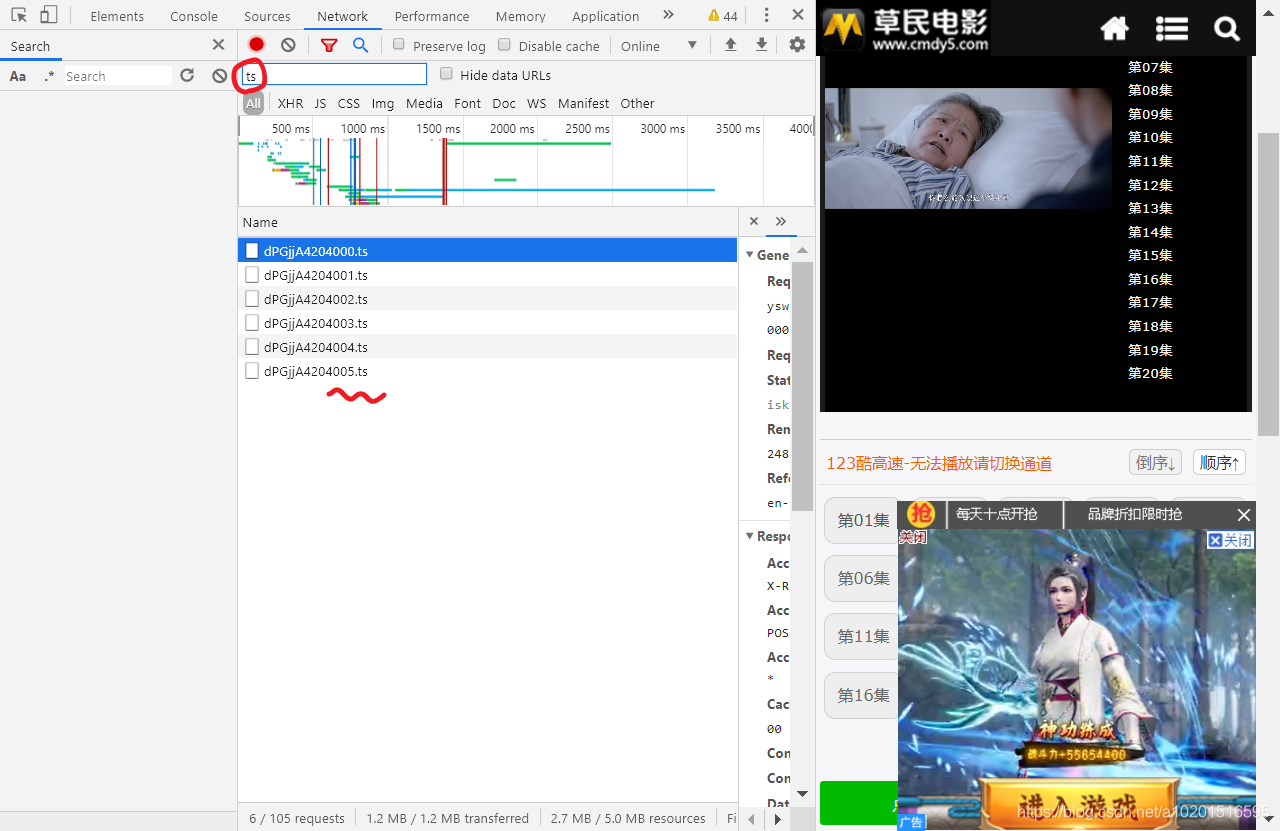The height and width of the screenshot is (831, 1280).
Task: Click the 抢 round ad badge
Action: click(x=920, y=514)
